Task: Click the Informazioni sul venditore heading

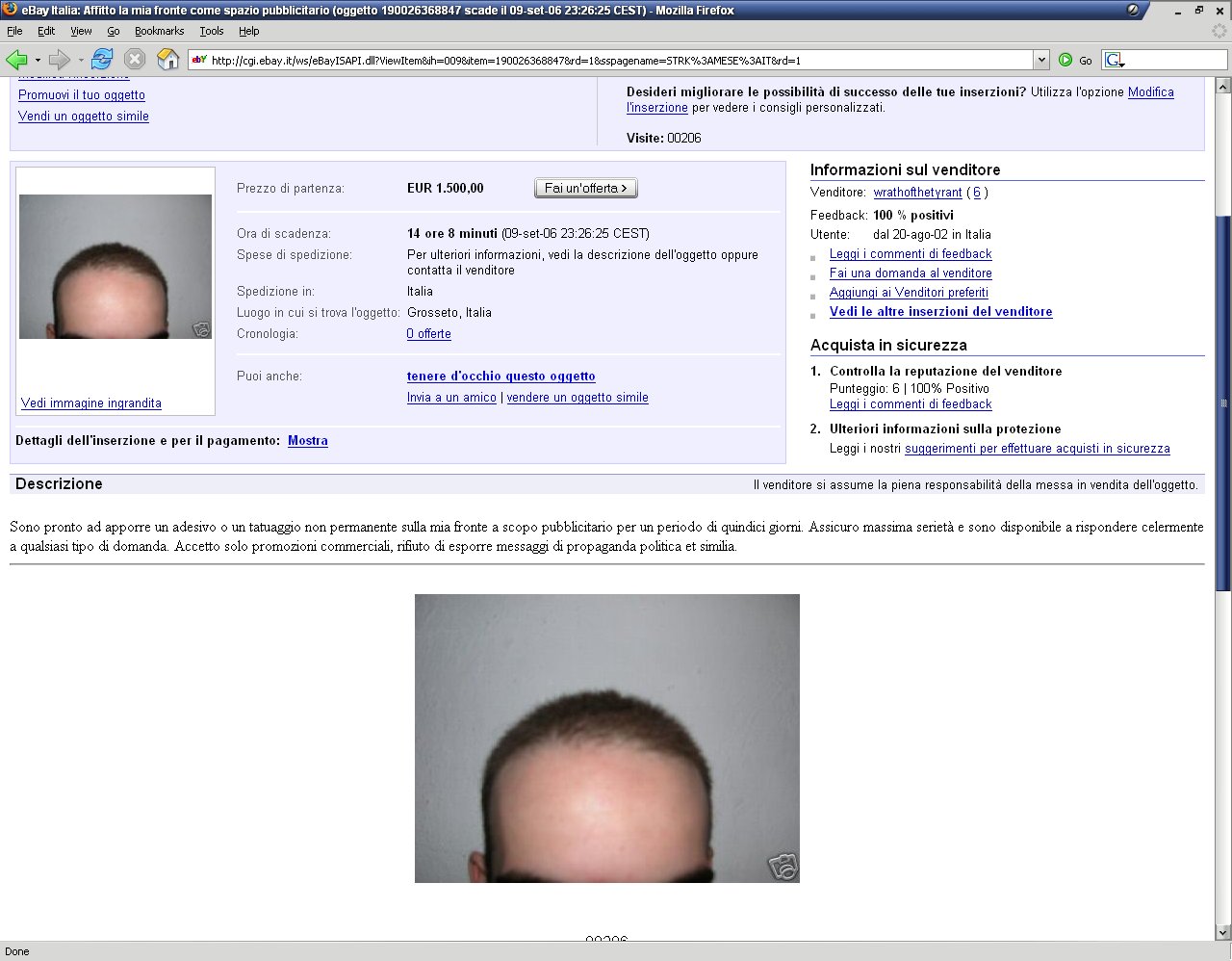Action: (x=906, y=169)
